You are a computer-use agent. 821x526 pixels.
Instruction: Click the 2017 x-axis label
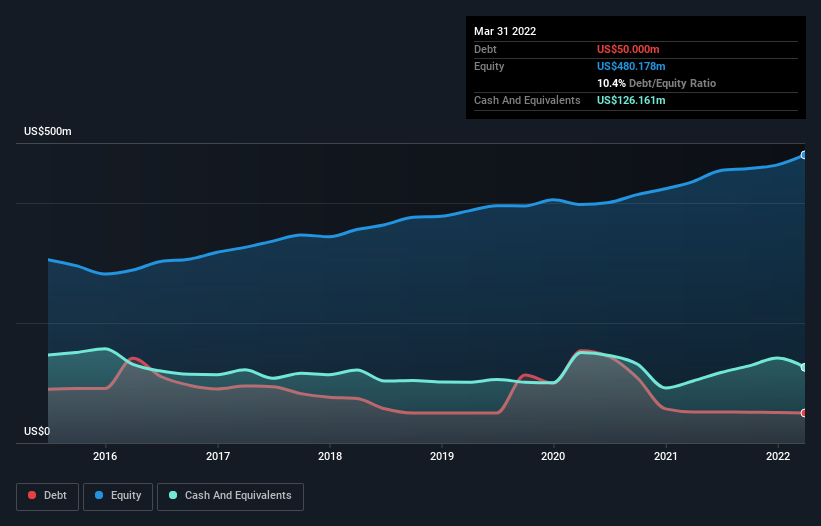218,456
